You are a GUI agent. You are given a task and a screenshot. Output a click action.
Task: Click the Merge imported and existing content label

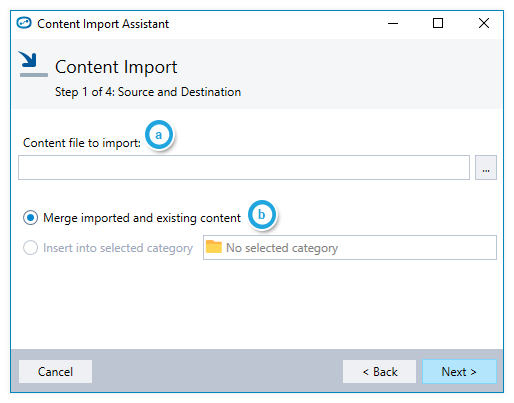coord(142,218)
